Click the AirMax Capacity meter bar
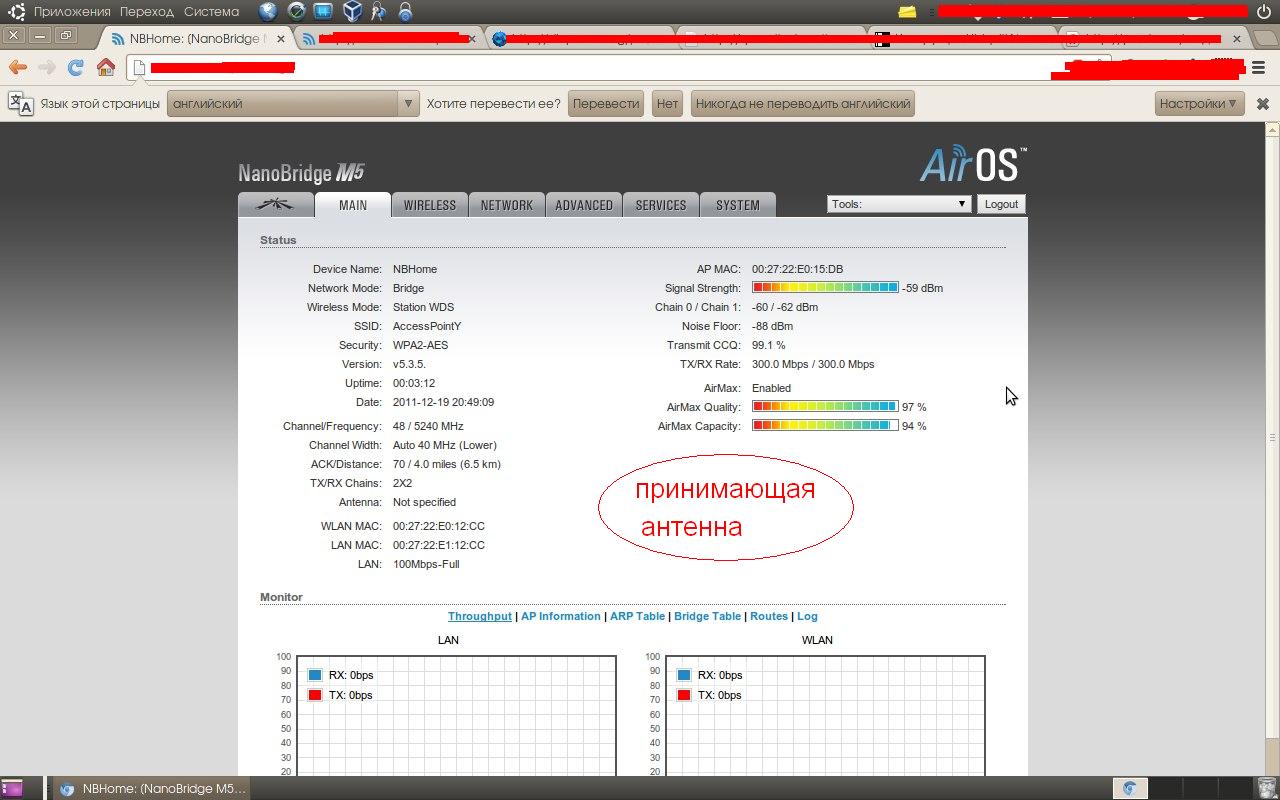This screenshot has width=1280, height=800. pos(825,426)
